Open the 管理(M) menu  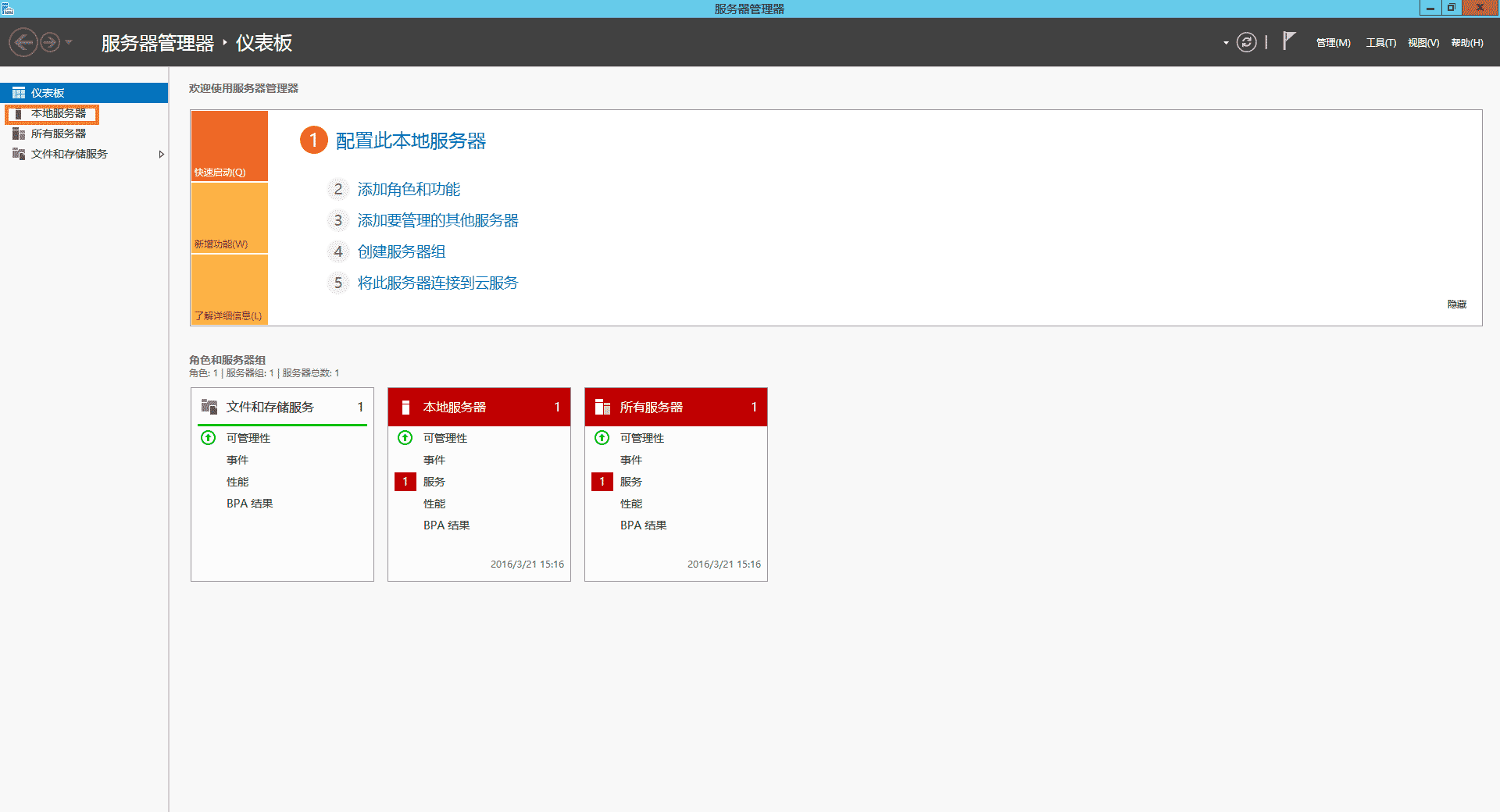tap(1333, 43)
